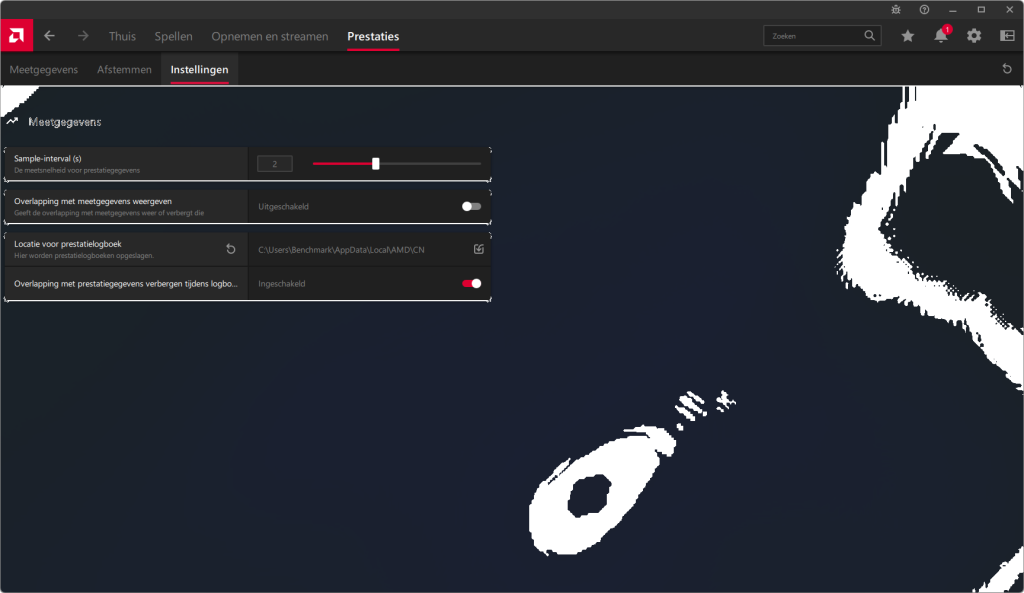Open favorites with the star icon
This screenshot has width=1024, height=593.
click(x=907, y=36)
